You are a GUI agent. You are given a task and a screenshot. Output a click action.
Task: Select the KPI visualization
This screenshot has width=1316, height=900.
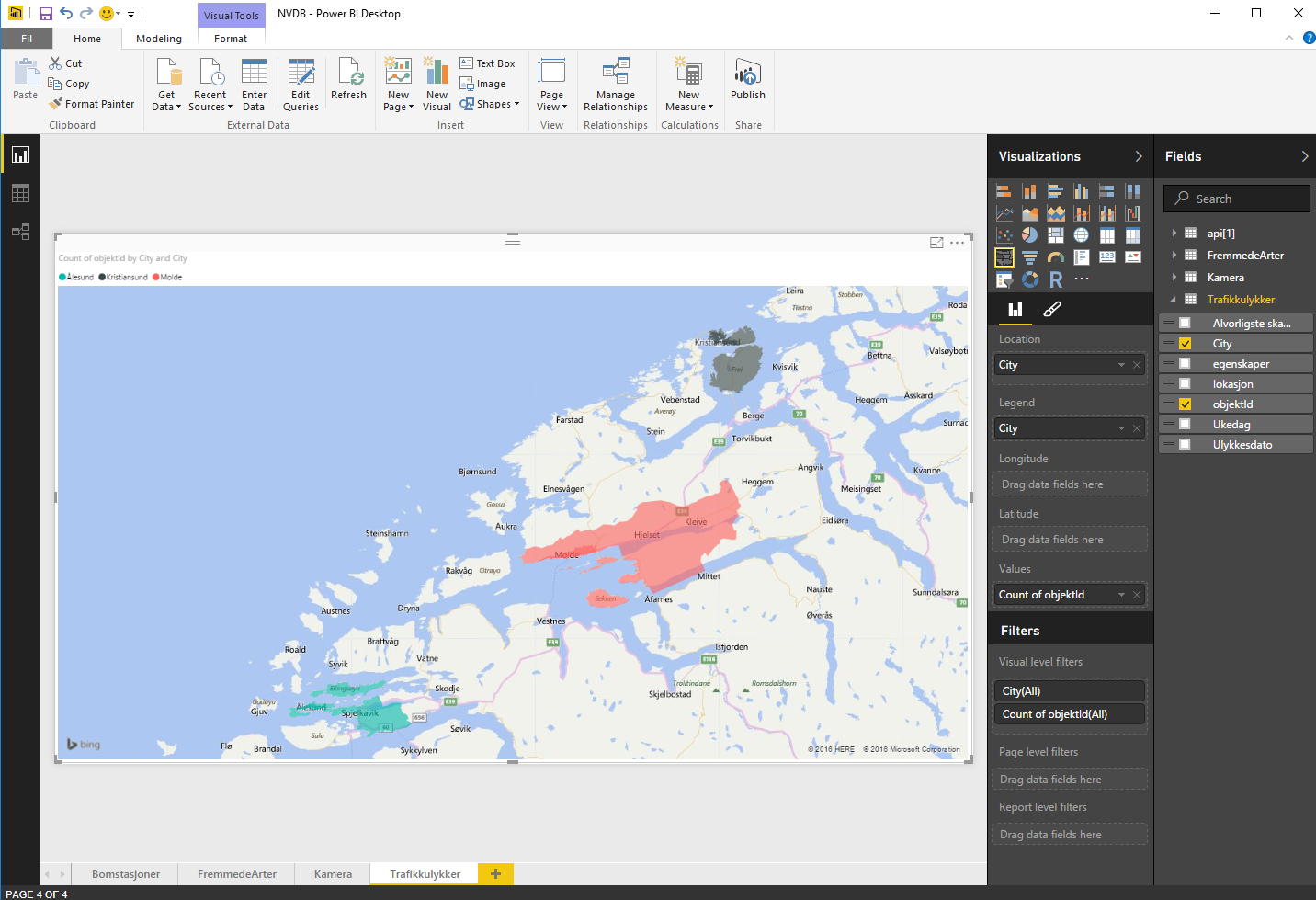click(1133, 257)
